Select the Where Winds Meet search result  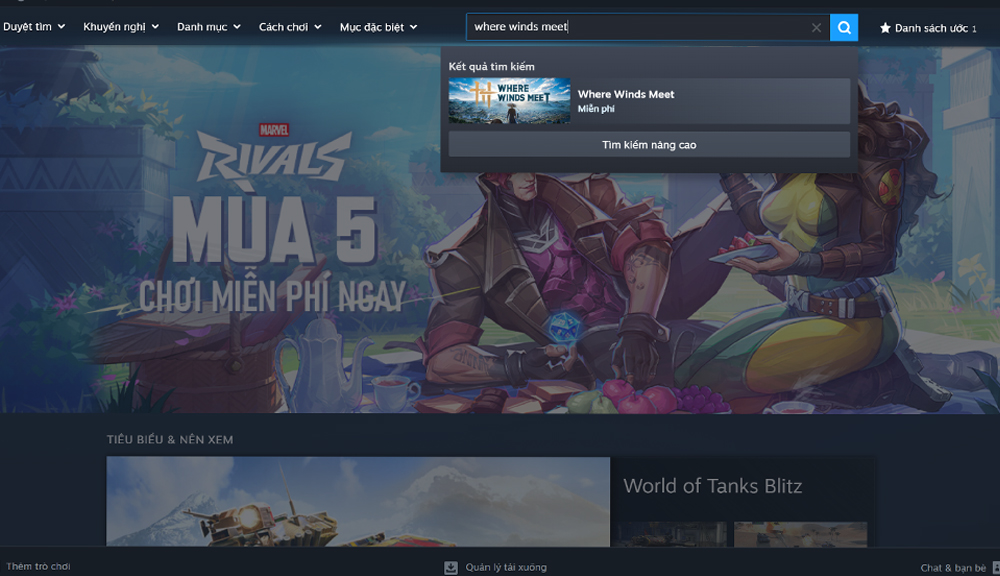(648, 100)
